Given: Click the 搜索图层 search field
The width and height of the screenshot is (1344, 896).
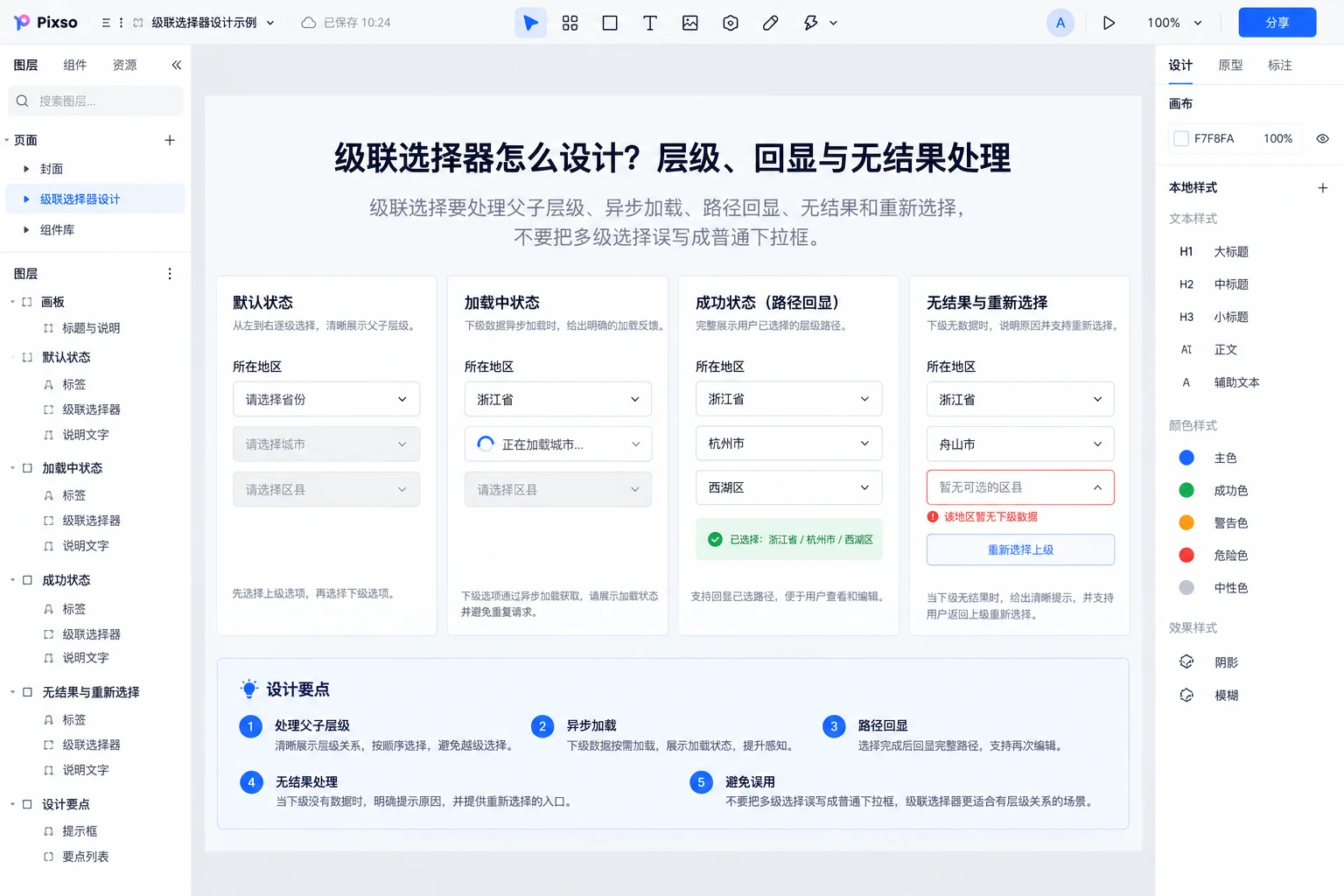Looking at the screenshot, I should click(x=95, y=101).
